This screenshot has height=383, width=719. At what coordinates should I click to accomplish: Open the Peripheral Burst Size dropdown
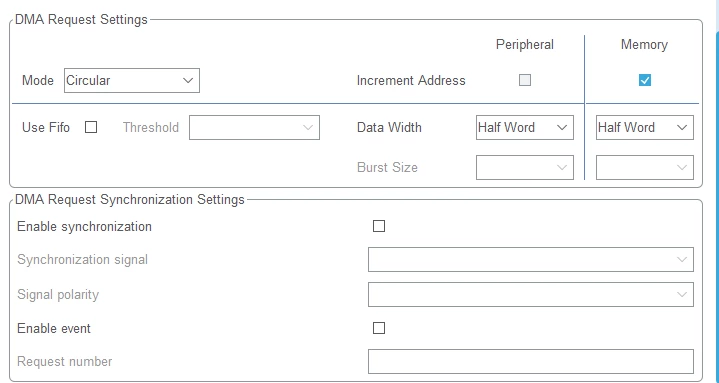[x=525, y=167]
